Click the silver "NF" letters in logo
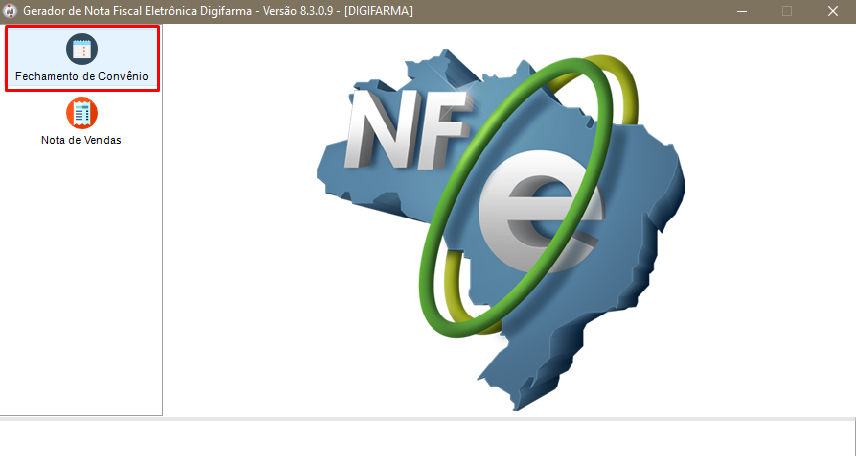This screenshot has height=456, width=856. (400, 130)
